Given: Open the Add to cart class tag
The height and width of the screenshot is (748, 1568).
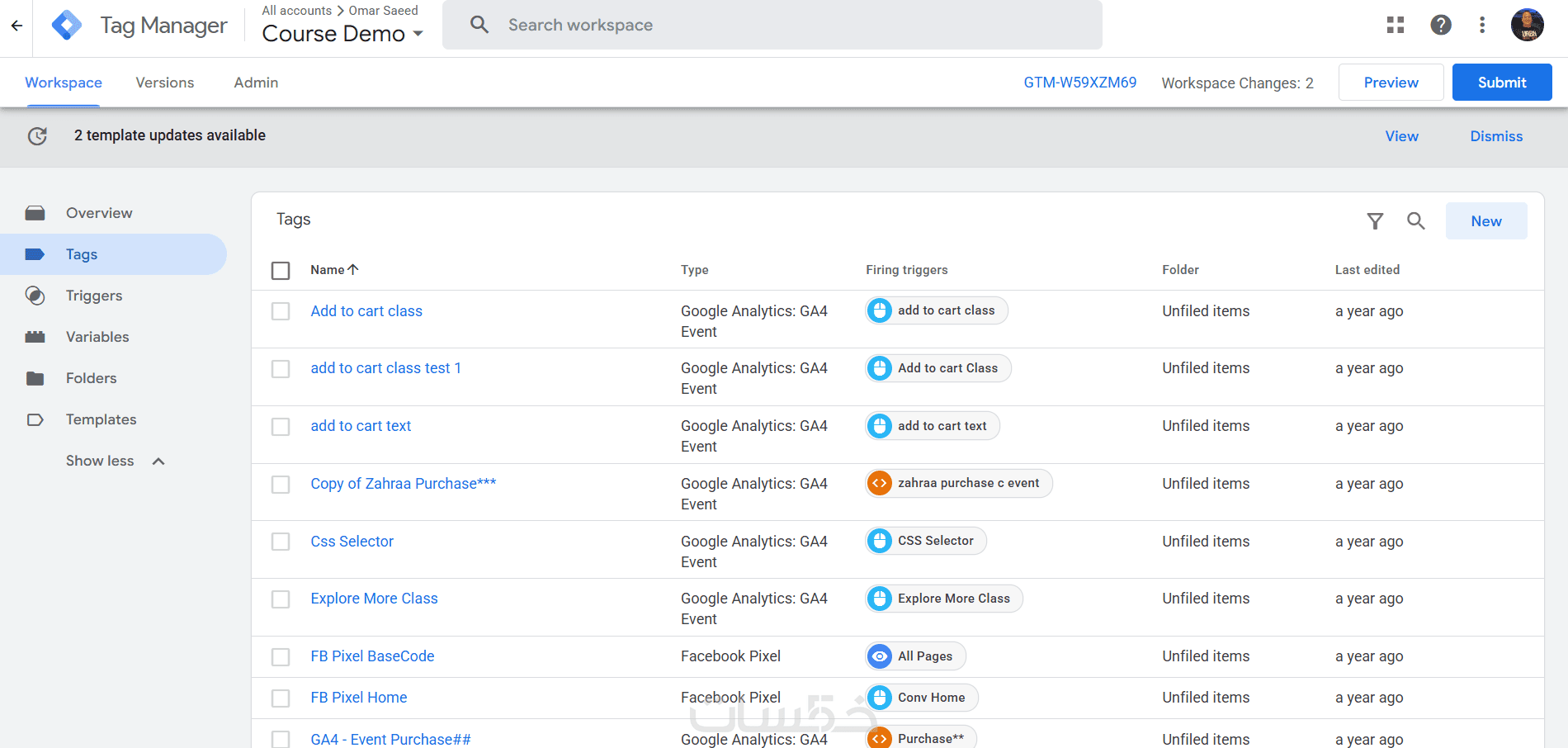Looking at the screenshot, I should [x=366, y=311].
